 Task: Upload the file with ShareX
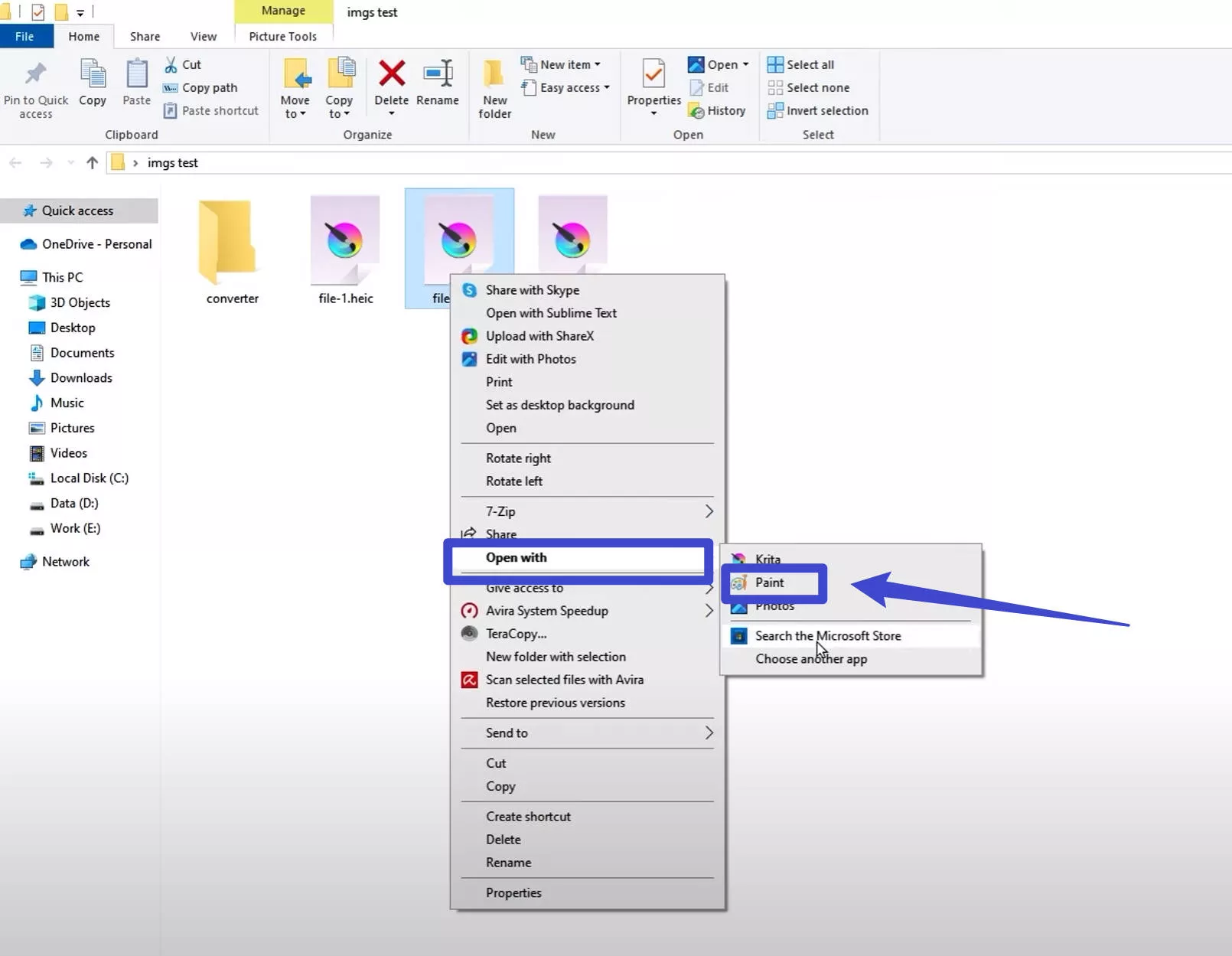[x=540, y=336]
